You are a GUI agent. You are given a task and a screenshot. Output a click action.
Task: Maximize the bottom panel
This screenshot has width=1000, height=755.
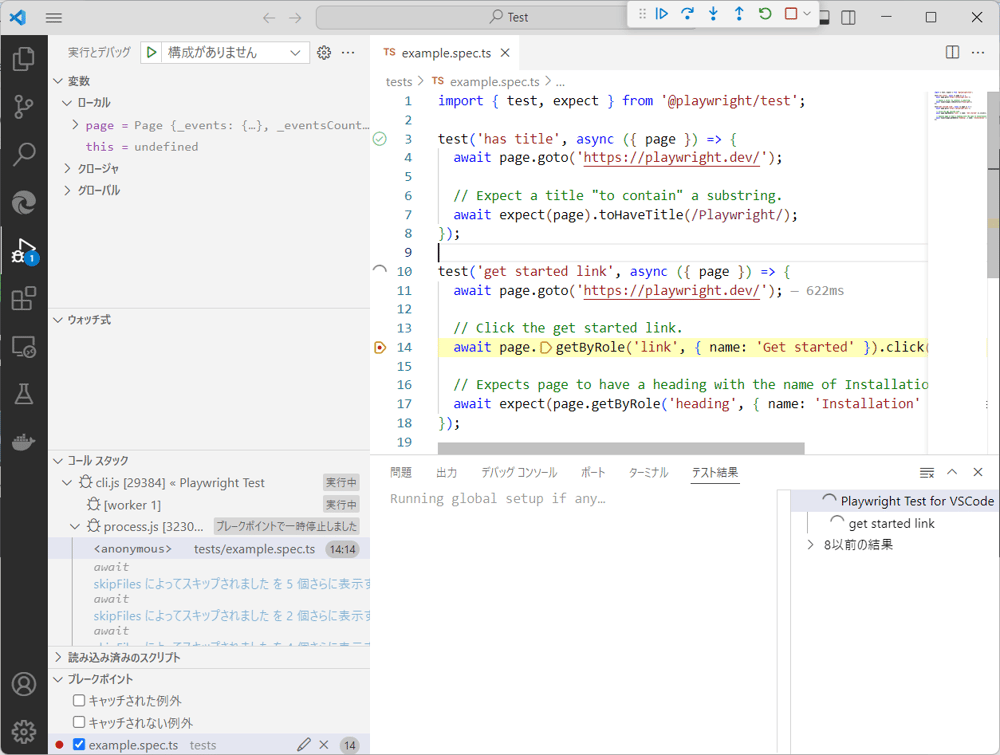pyautogui.click(x=952, y=472)
